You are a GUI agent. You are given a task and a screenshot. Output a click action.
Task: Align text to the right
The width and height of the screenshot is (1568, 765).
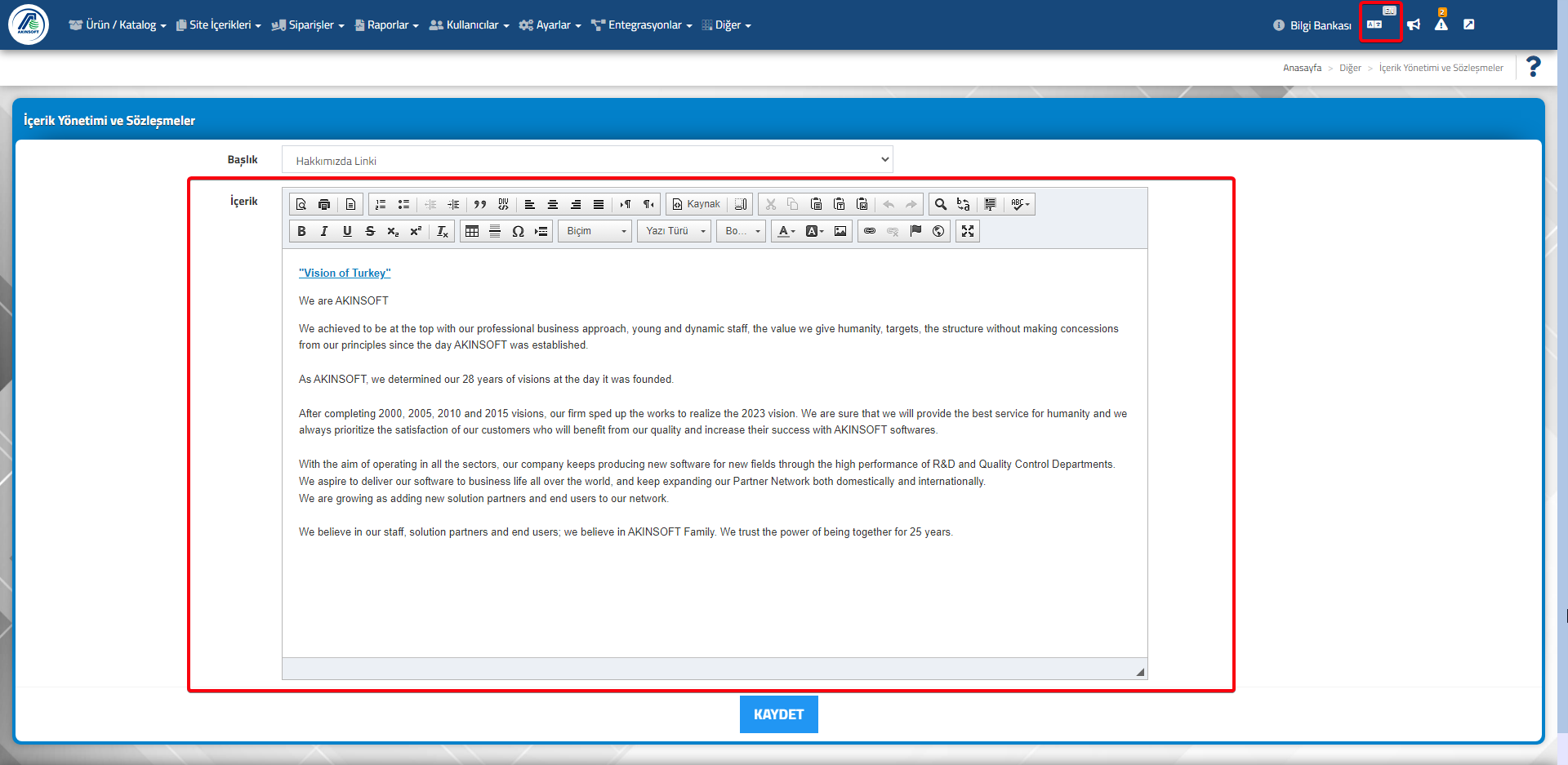coord(576,204)
